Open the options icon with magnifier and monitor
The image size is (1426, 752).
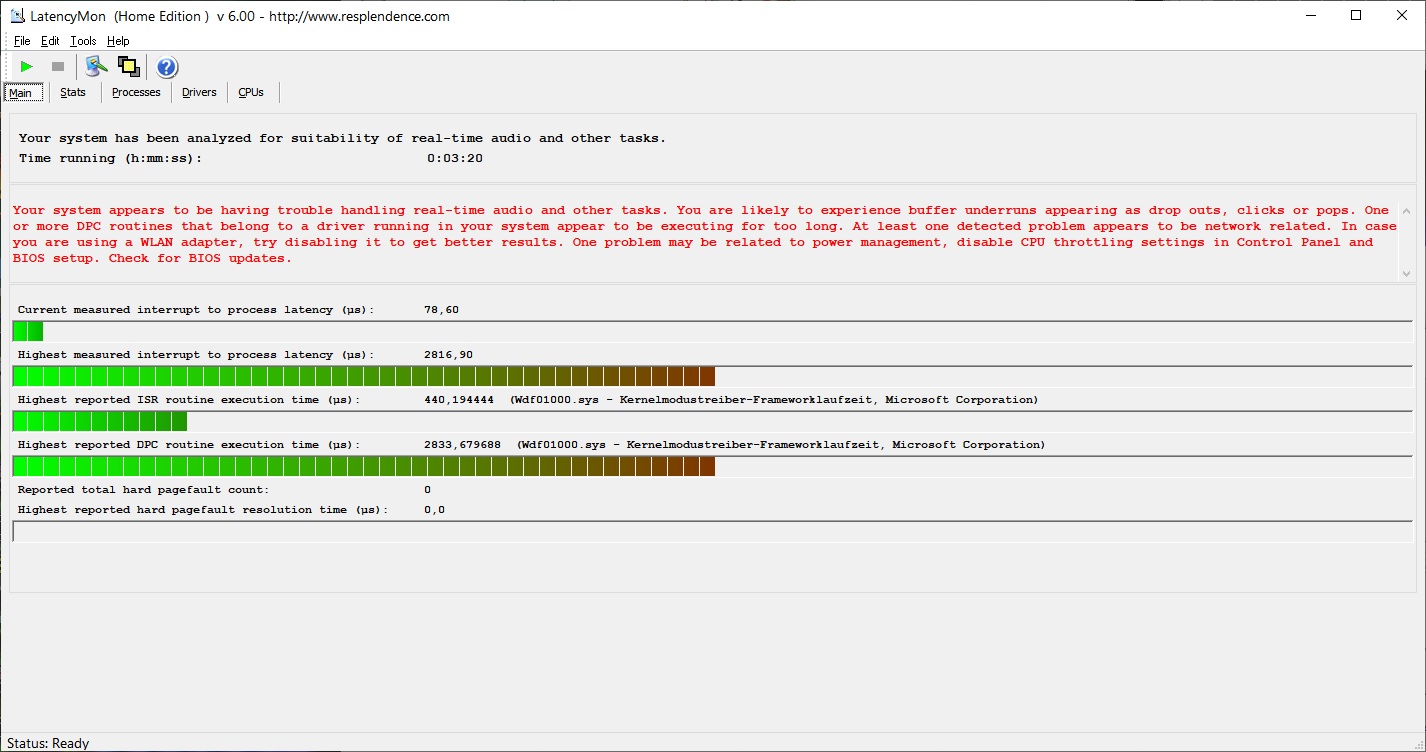click(x=96, y=67)
